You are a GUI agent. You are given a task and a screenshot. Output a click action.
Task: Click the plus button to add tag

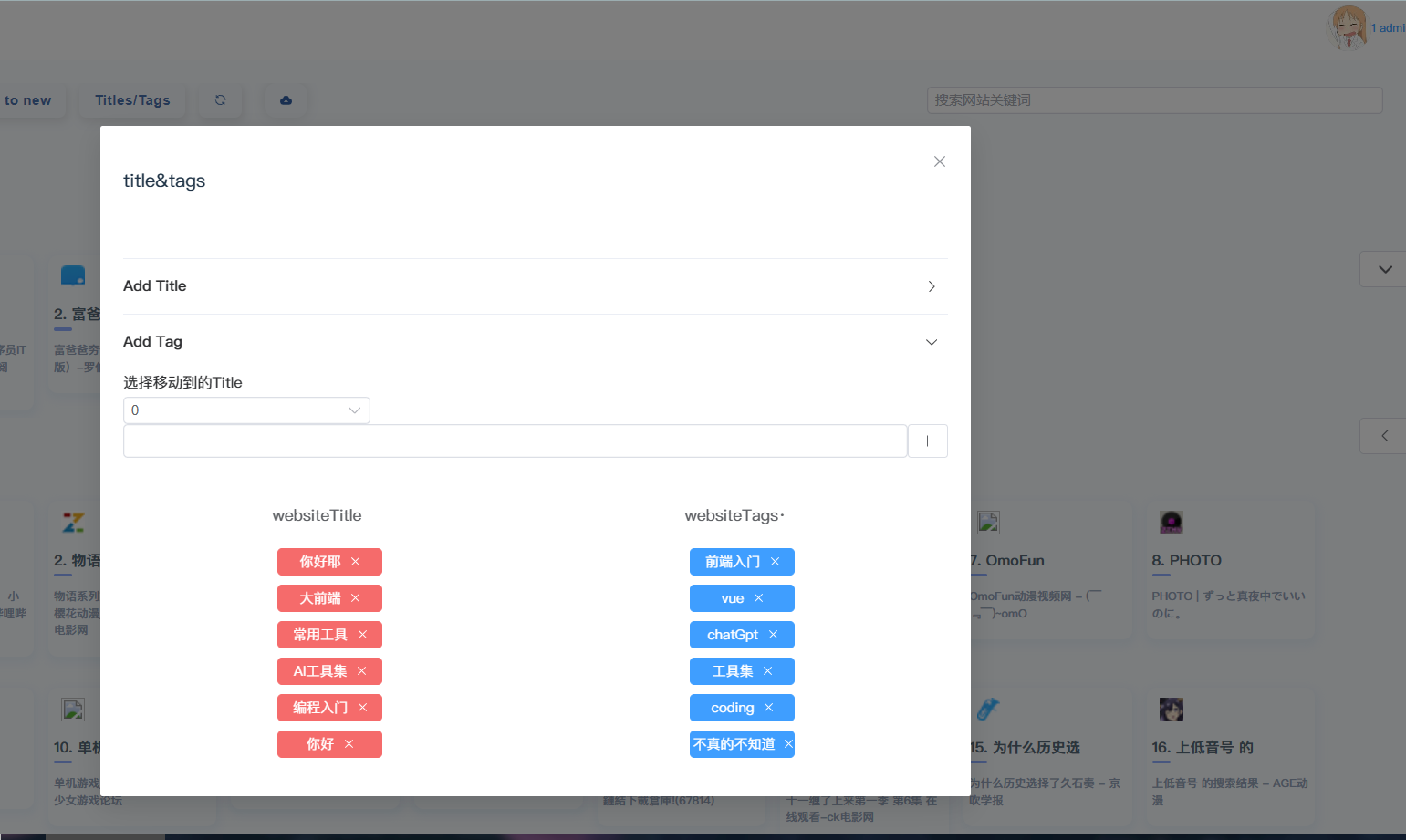pos(927,441)
